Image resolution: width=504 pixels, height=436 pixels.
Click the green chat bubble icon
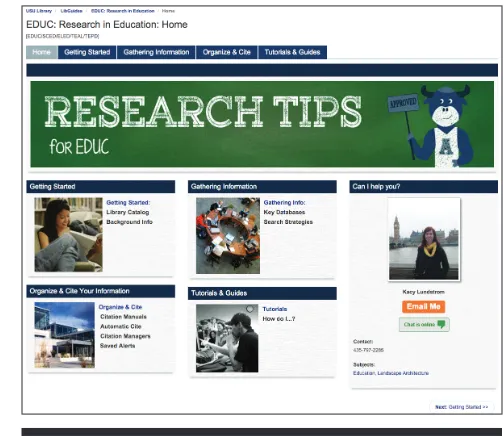tap(441, 324)
